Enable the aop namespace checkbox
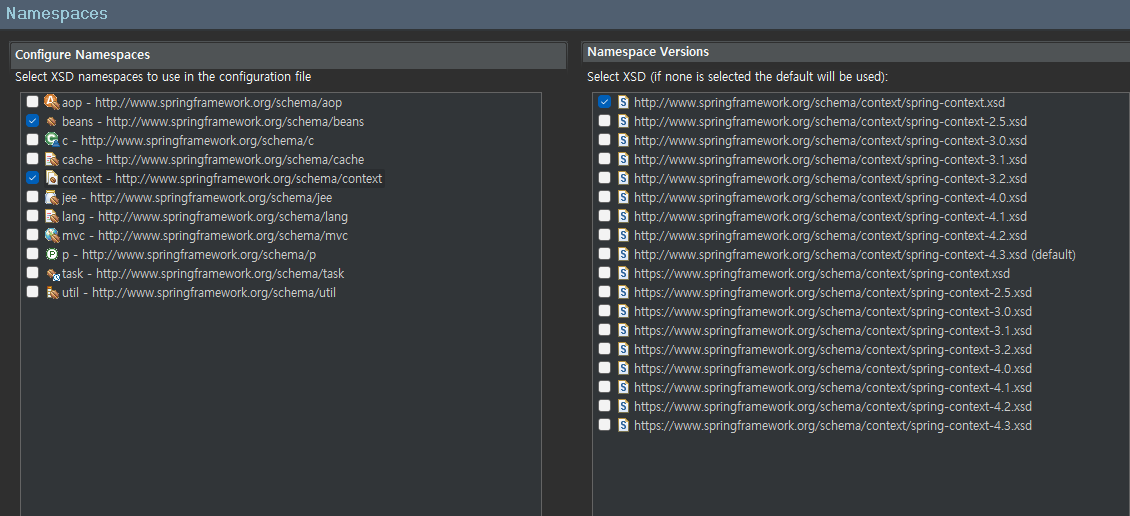The width and height of the screenshot is (1130, 516). coord(32,102)
